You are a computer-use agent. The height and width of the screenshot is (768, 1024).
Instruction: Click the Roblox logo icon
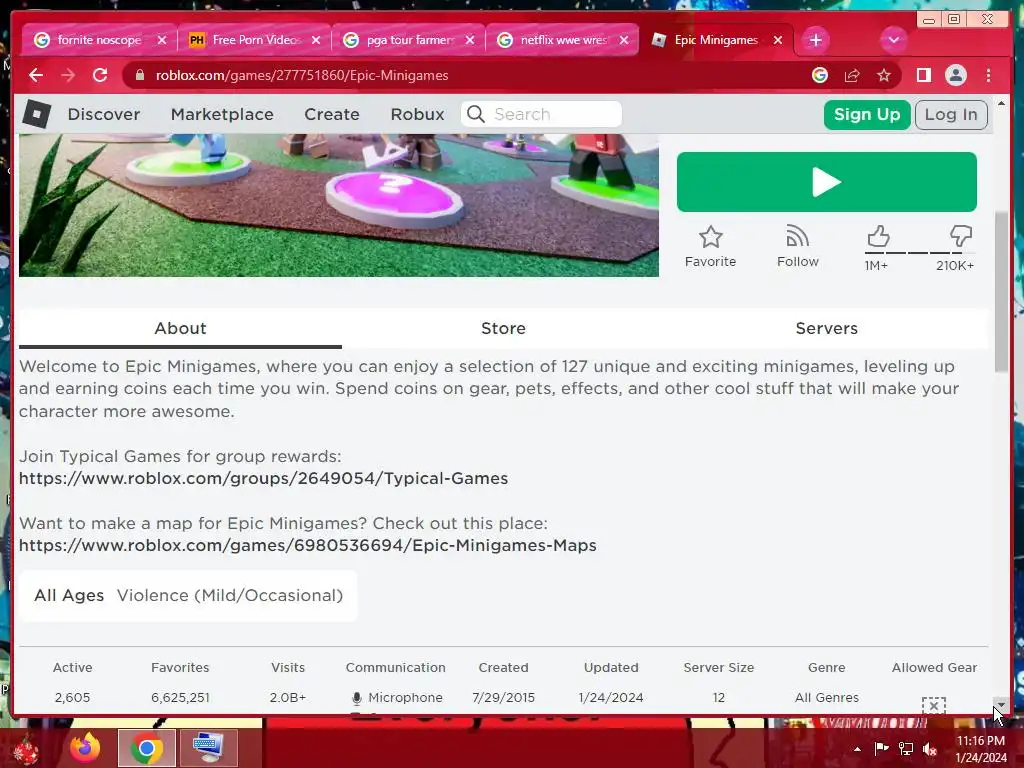coord(37,114)
